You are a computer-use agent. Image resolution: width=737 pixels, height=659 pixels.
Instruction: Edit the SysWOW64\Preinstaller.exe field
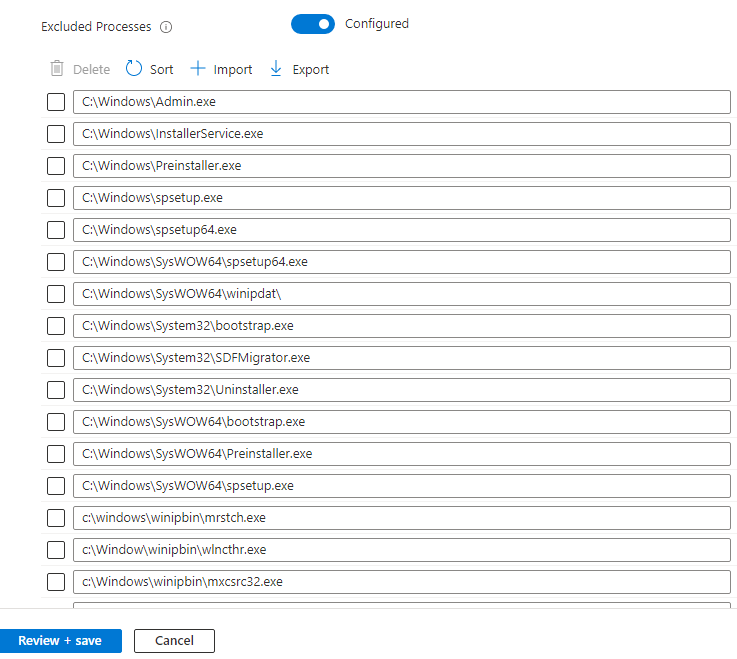[401, 454]
